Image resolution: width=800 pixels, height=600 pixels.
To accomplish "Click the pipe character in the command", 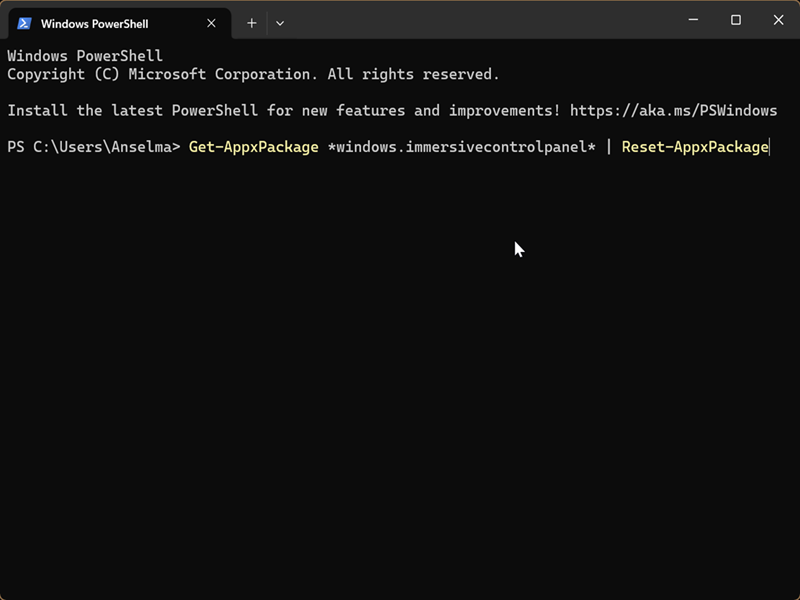I will point(608,147).
